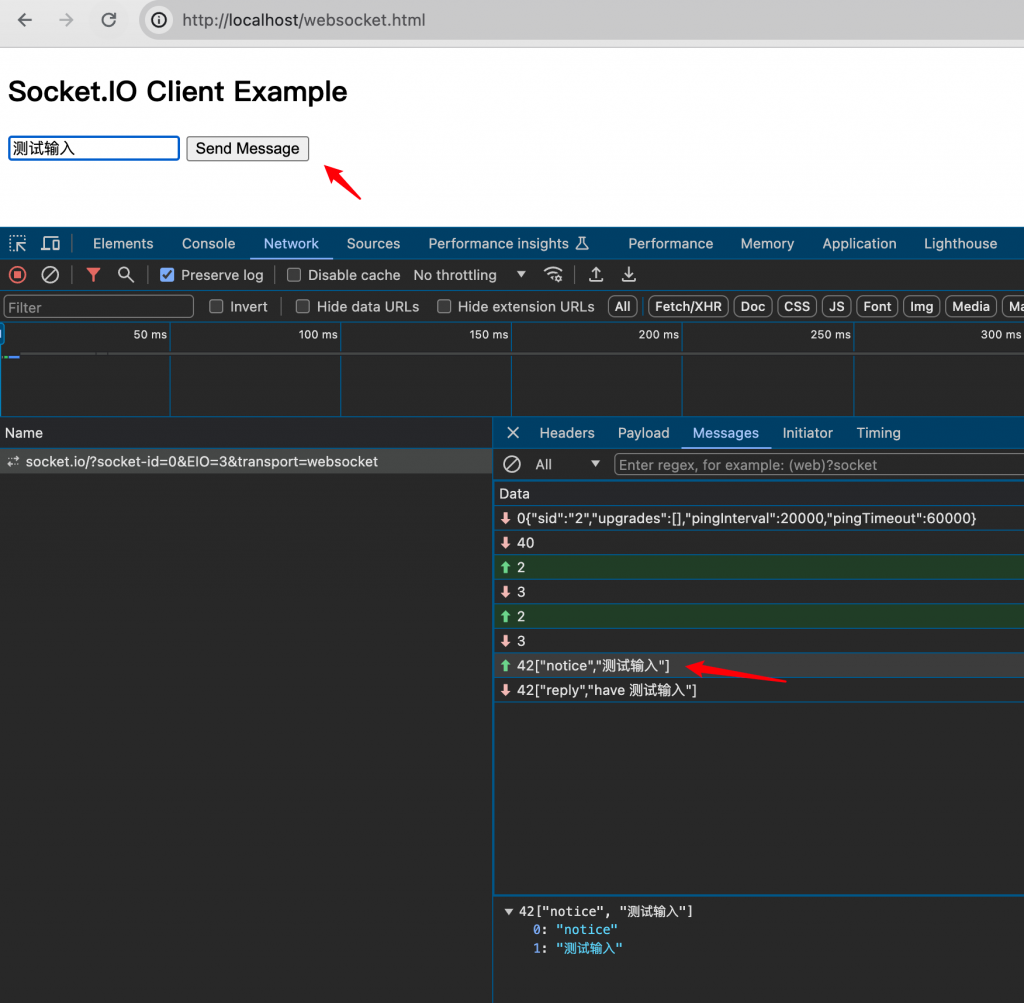
Task: Open the Headers tab
Action: (566, 433)
